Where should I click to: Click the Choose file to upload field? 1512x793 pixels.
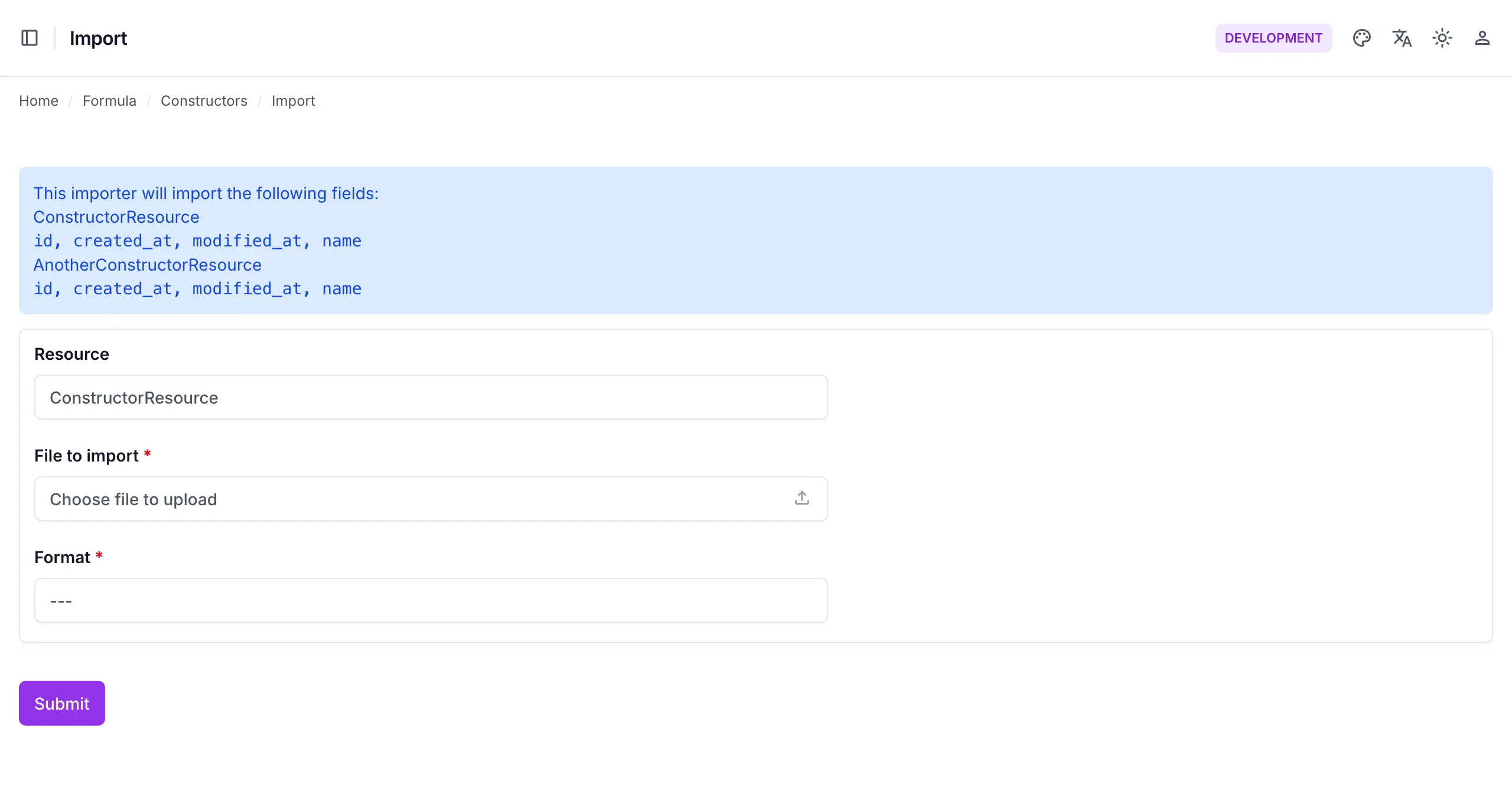[x=413, y=499]
